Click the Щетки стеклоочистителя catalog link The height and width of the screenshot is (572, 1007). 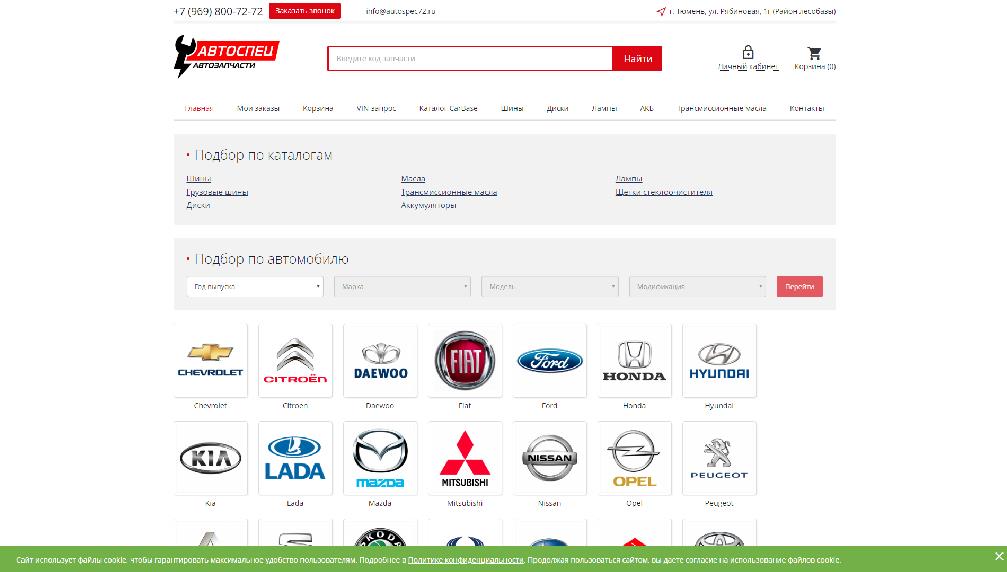[x=664, y=192]
